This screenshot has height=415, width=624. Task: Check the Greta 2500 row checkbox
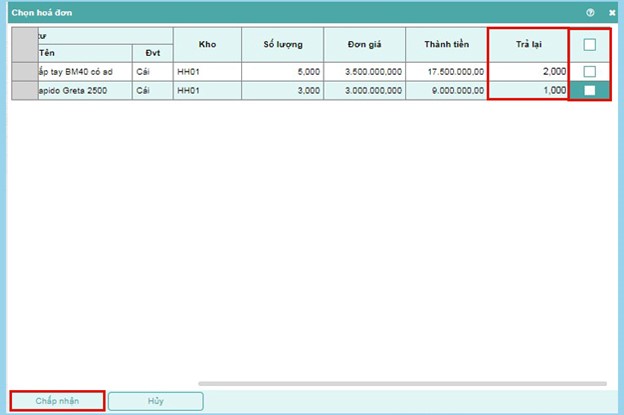pos(590,90)
